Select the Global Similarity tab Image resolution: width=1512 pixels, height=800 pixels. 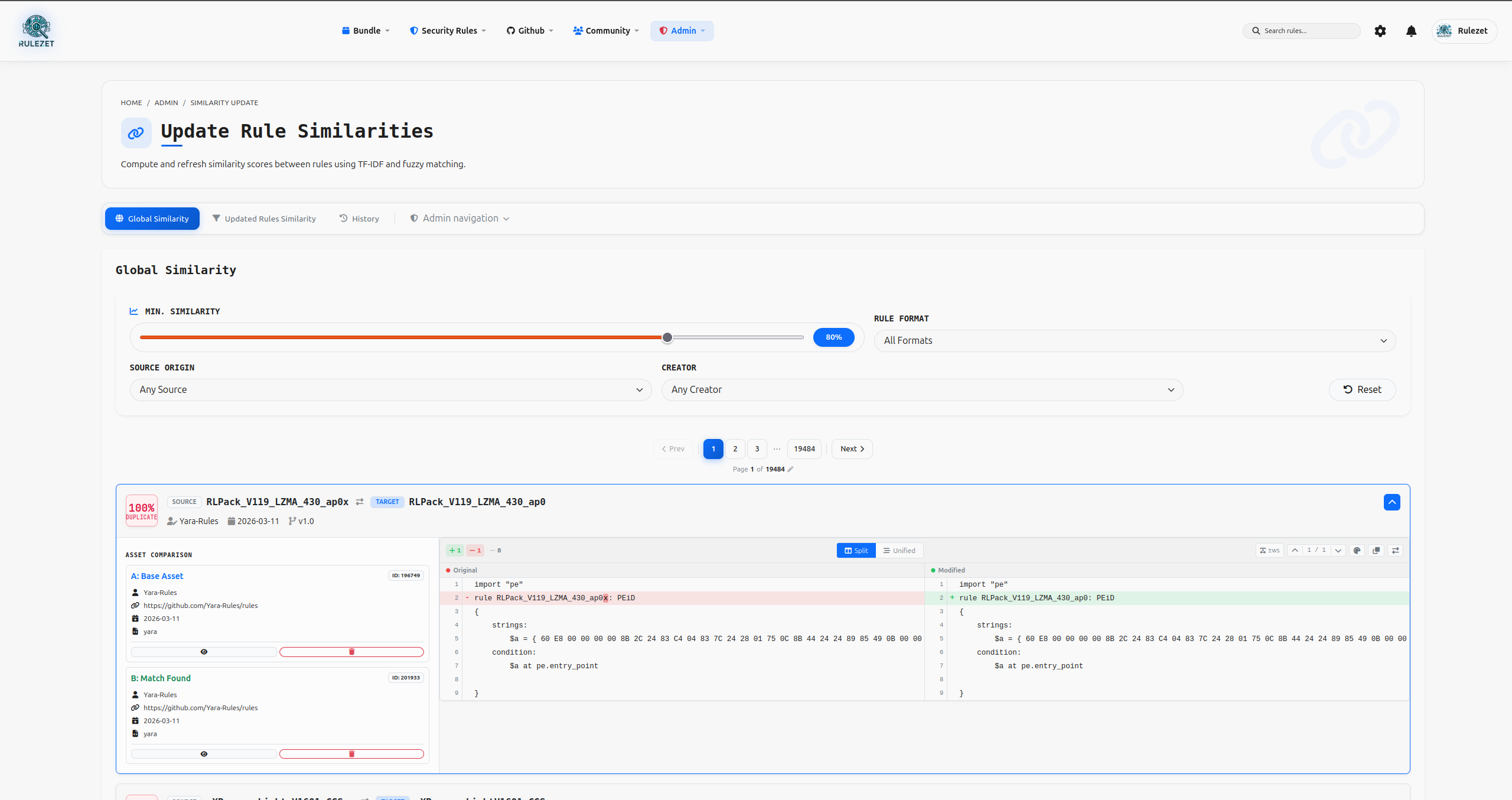tap(152, 219)
